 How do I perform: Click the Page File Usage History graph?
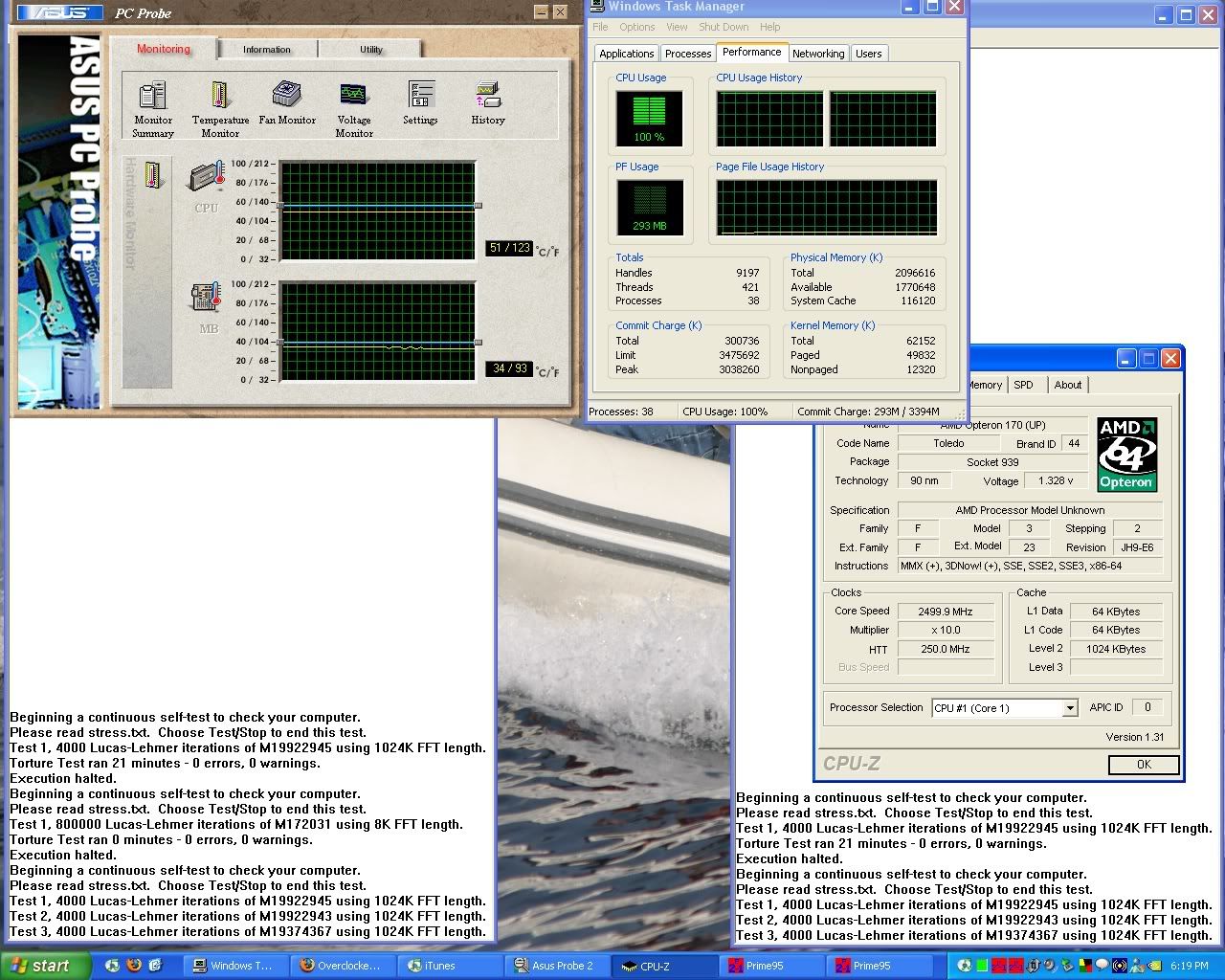coord(827,208)
